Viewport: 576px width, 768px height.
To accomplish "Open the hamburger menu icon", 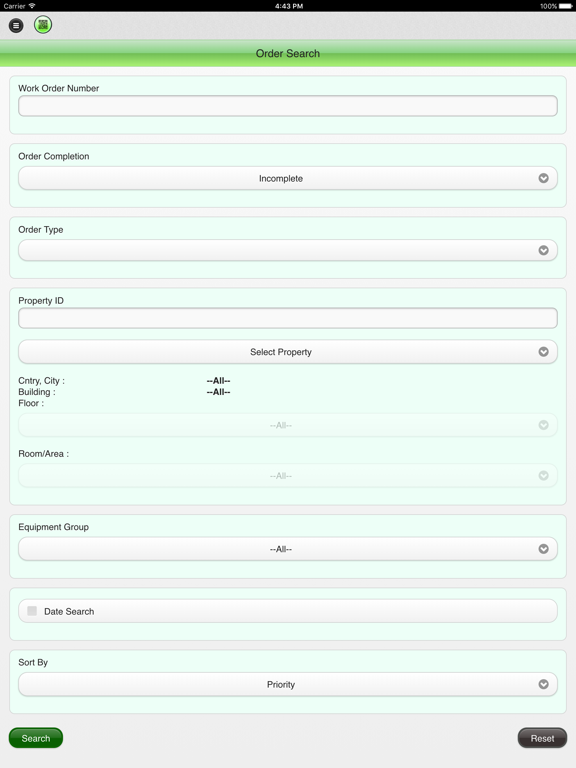I will point(16,25).
